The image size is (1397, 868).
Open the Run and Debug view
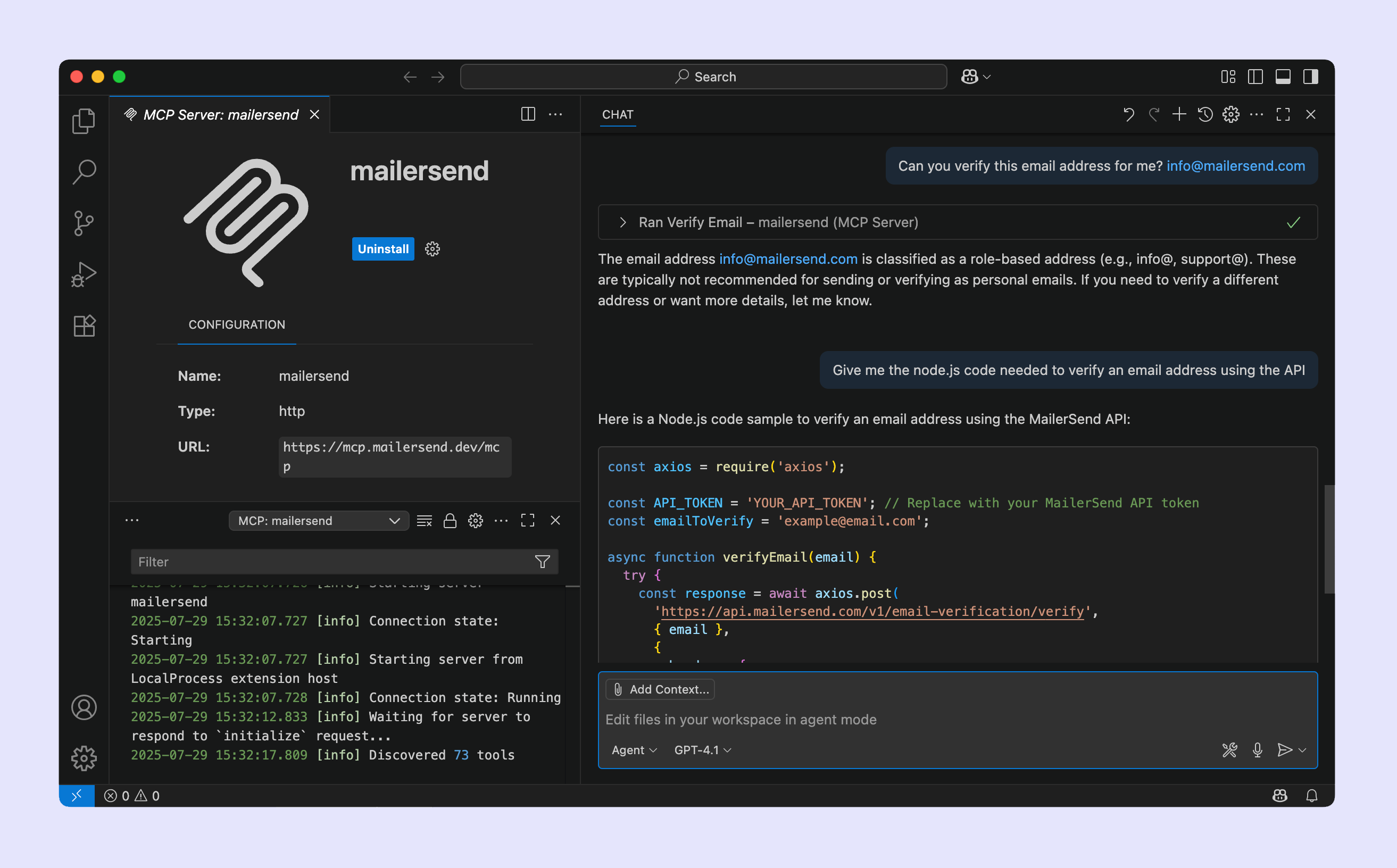click(84, 274)
